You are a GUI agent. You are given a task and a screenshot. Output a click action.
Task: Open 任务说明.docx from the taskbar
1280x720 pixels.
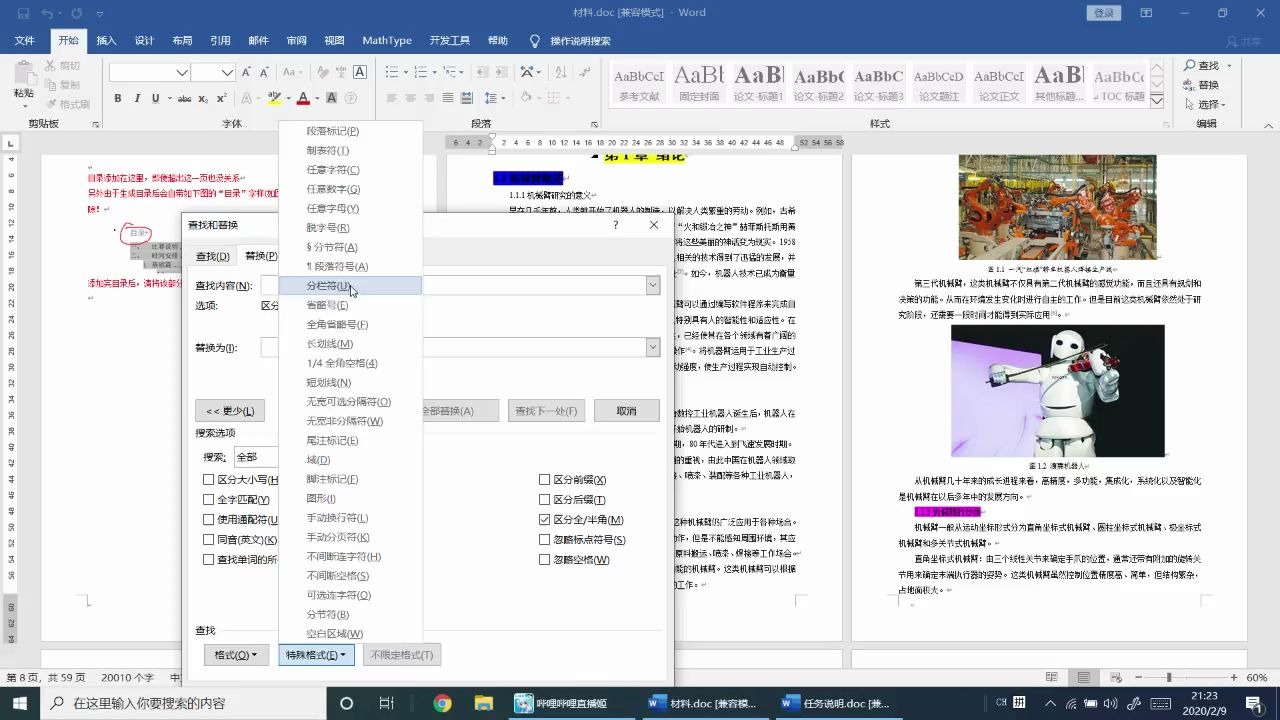pyautogui.click(x=838, y=703)
